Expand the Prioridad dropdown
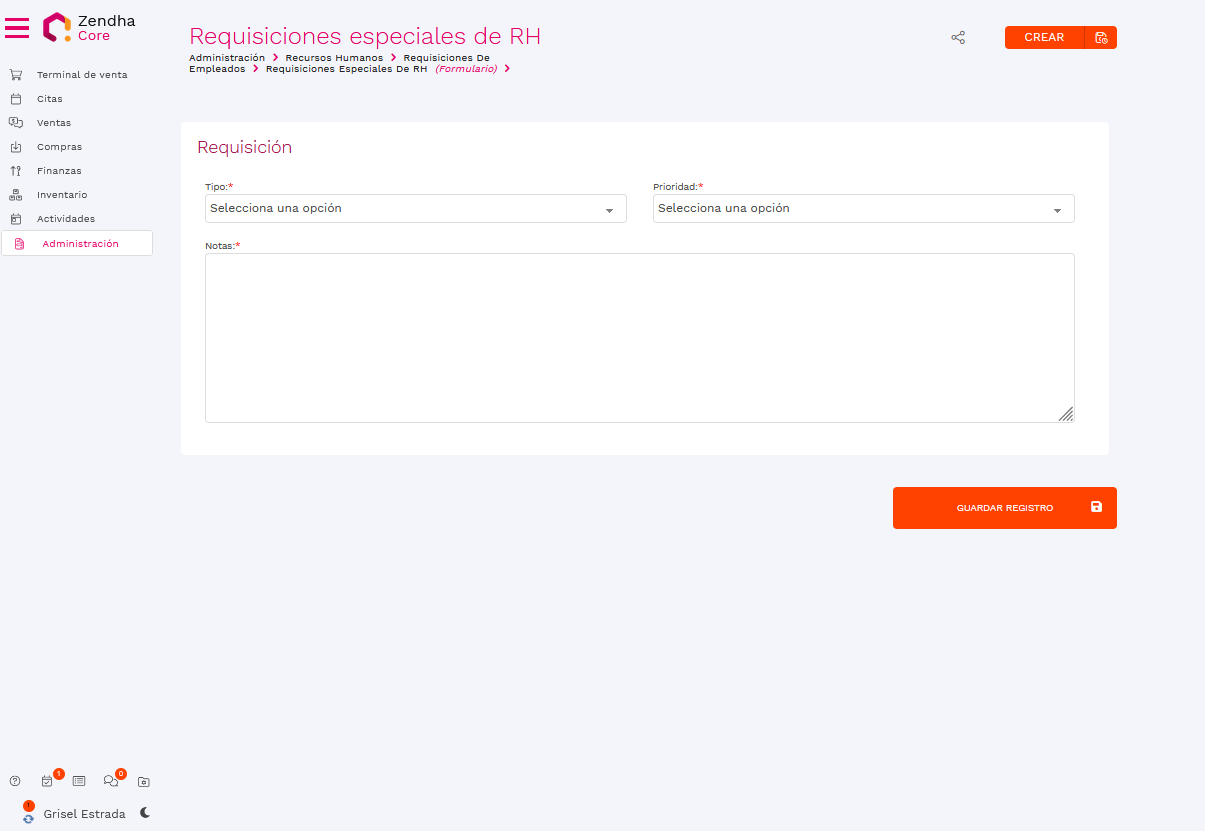Viewport: 1205px width, 831px height. coord(863,209)
